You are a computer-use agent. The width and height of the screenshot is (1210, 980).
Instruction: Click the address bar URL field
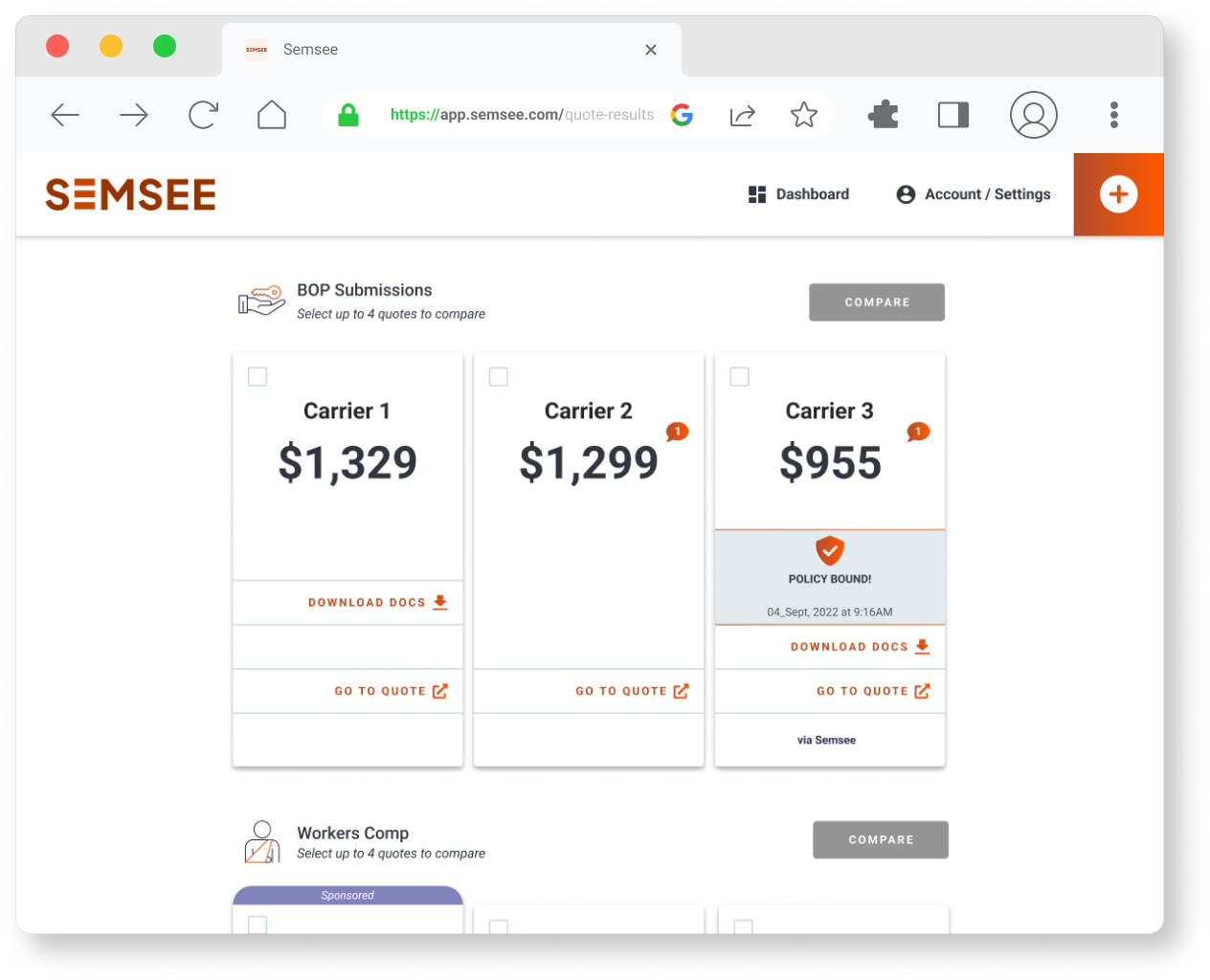point(522,115)
